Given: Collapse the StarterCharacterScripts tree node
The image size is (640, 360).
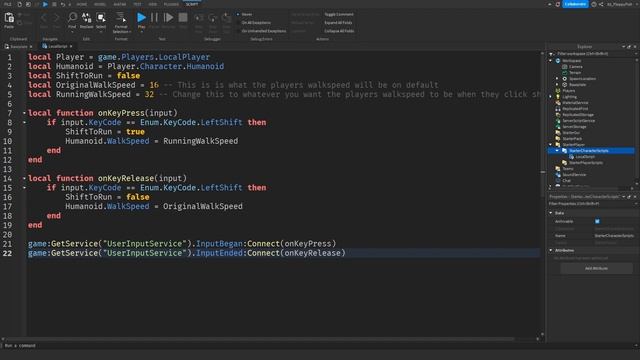Looking at the screenshot, I should [558, 151].
